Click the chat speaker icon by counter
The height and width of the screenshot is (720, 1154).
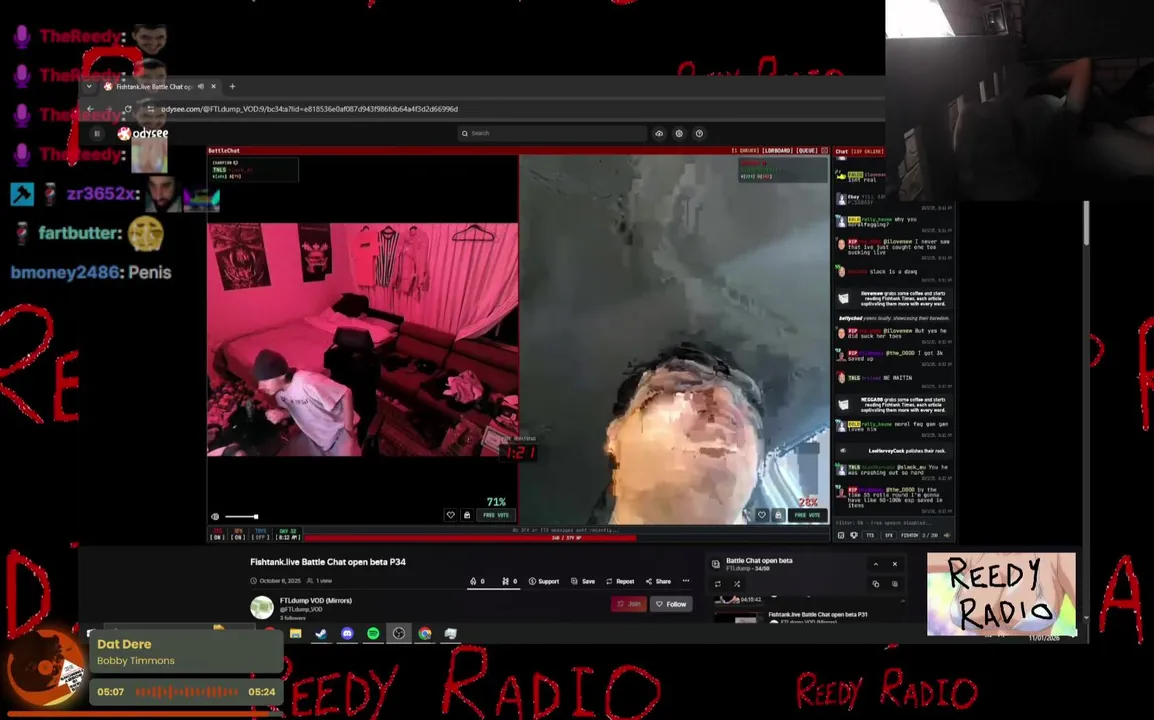948,536
